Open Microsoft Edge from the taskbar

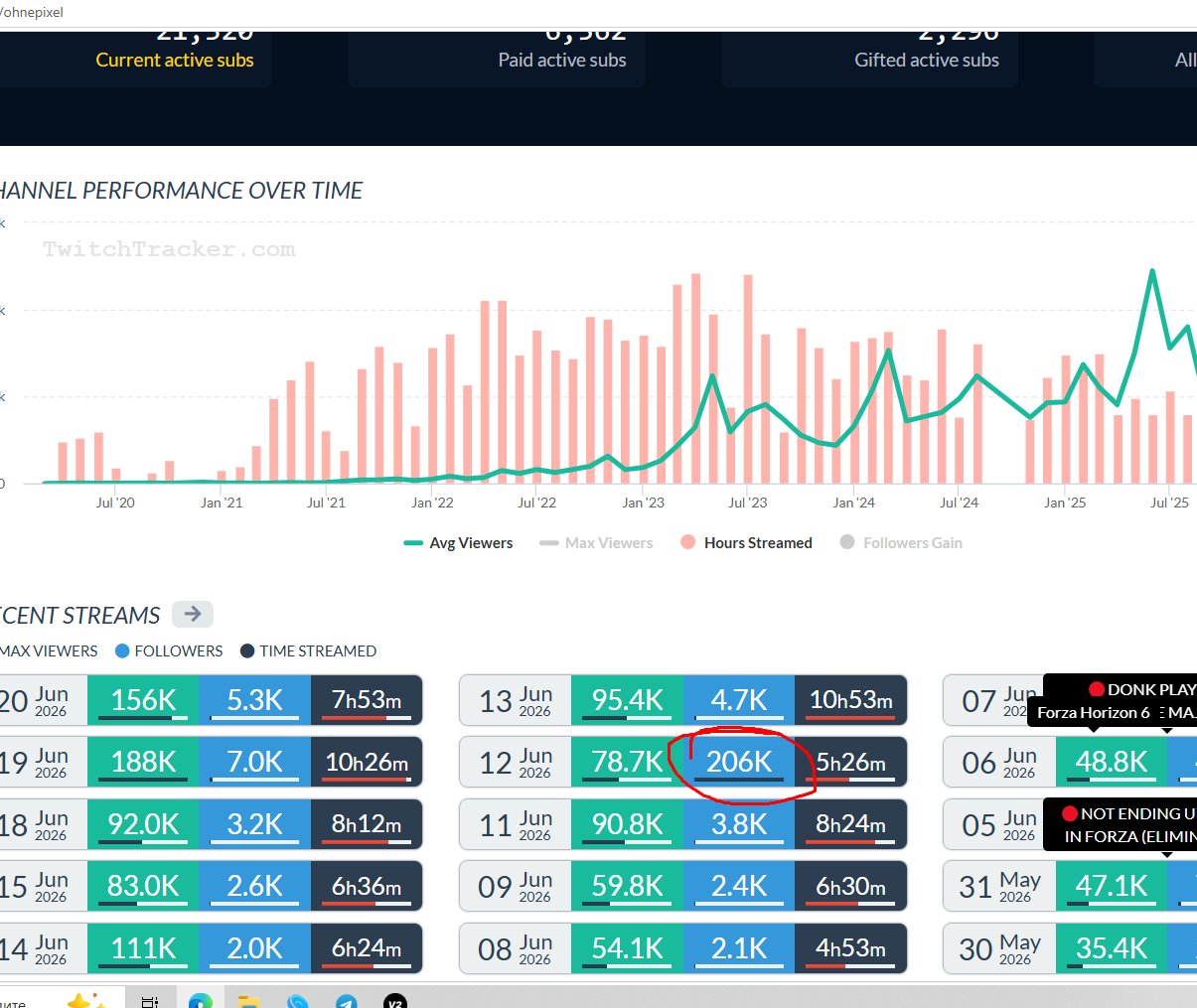[200, 1001]
